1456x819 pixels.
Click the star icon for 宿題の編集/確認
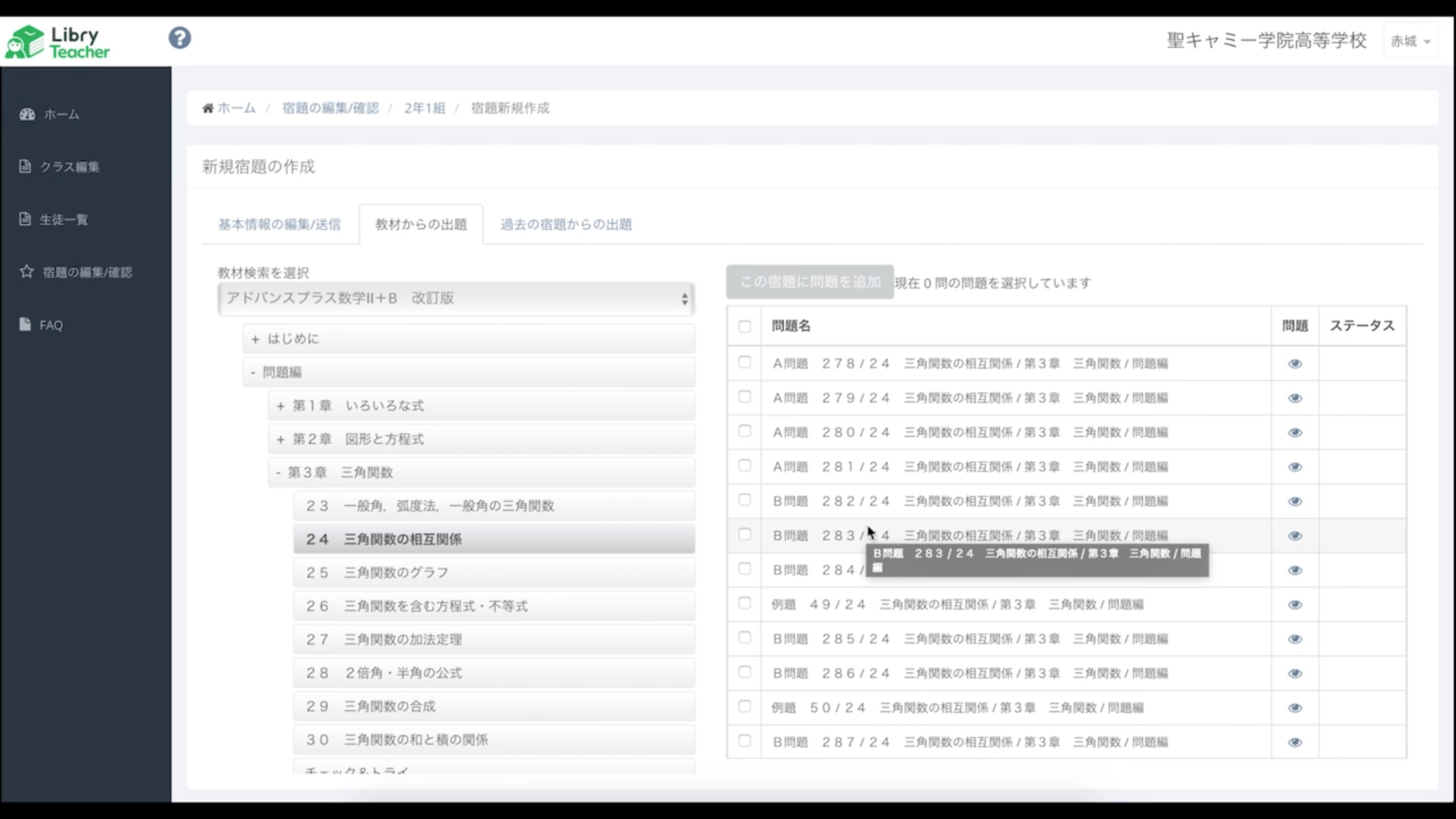pyautogui.click(x=27, y=271)
